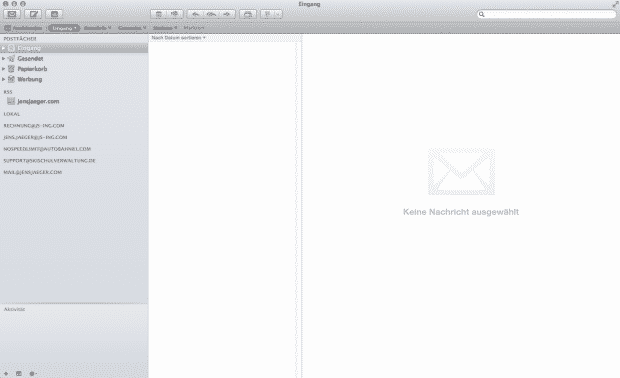Open the flag color dropdown arrow
This screenshot has height=378, width=620.
point(278,14)
